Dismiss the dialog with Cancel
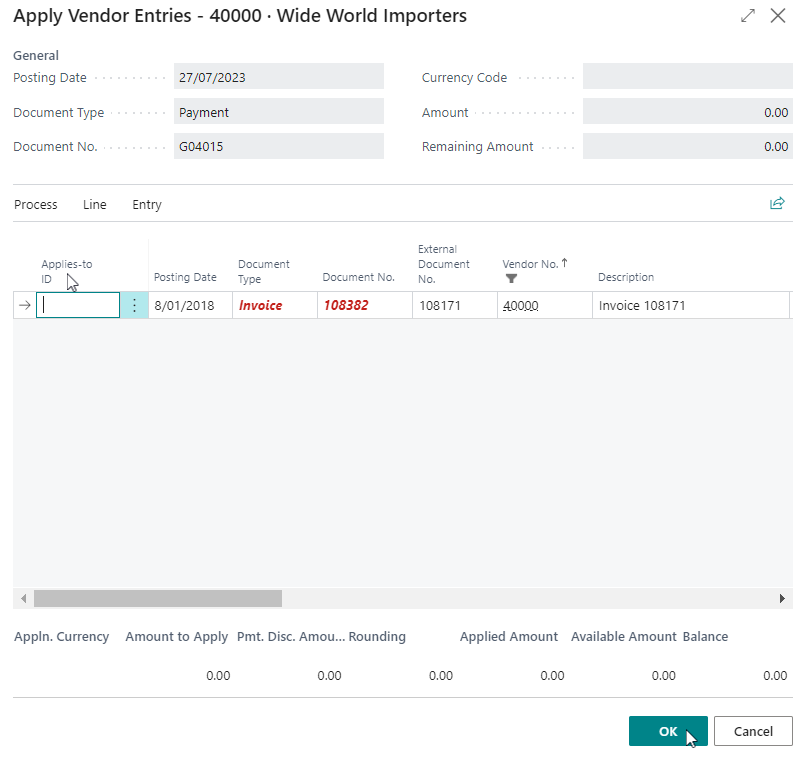This screenshot has height=762, width=807. 753,731
